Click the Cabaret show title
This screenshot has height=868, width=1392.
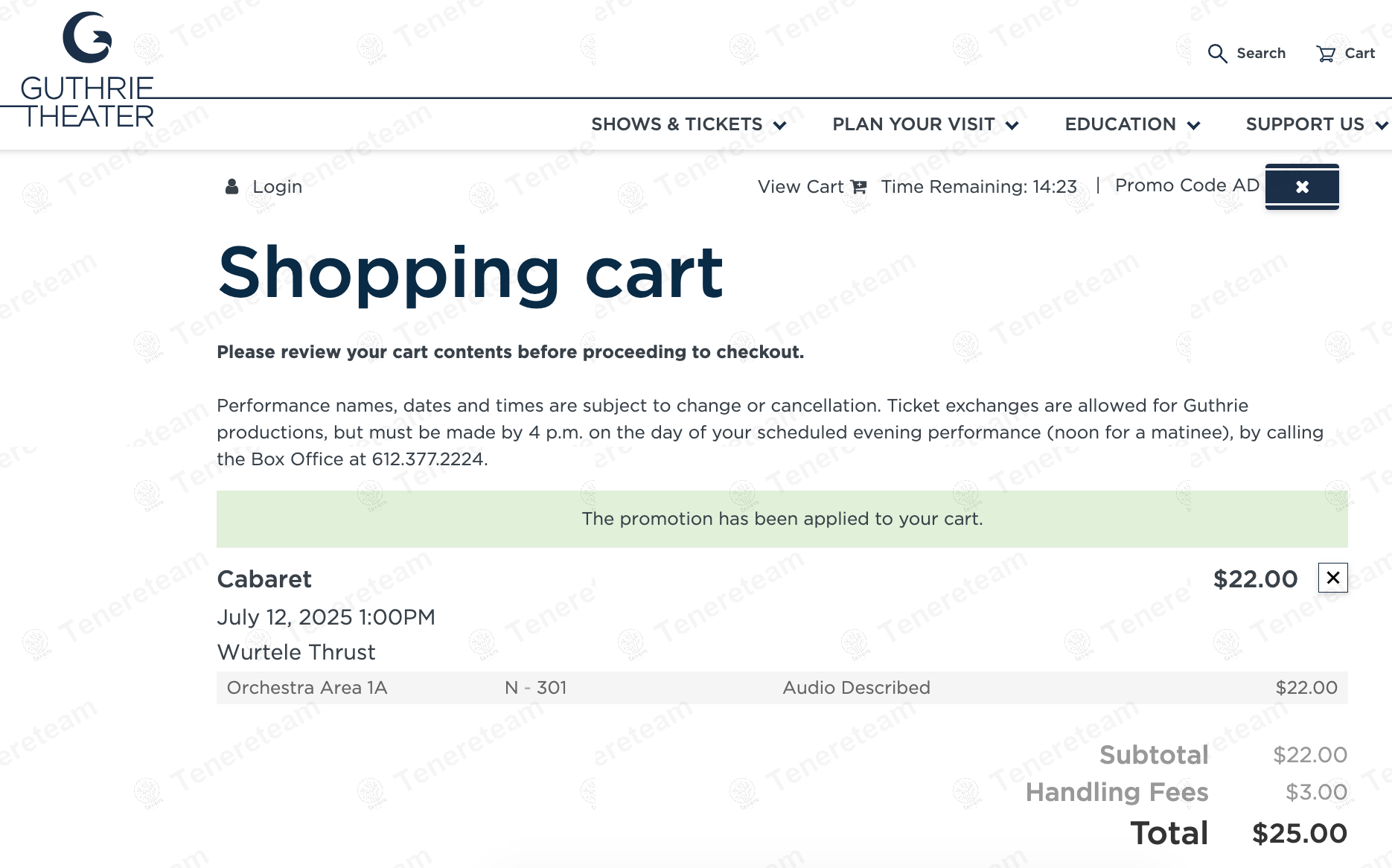coord(264,579)
